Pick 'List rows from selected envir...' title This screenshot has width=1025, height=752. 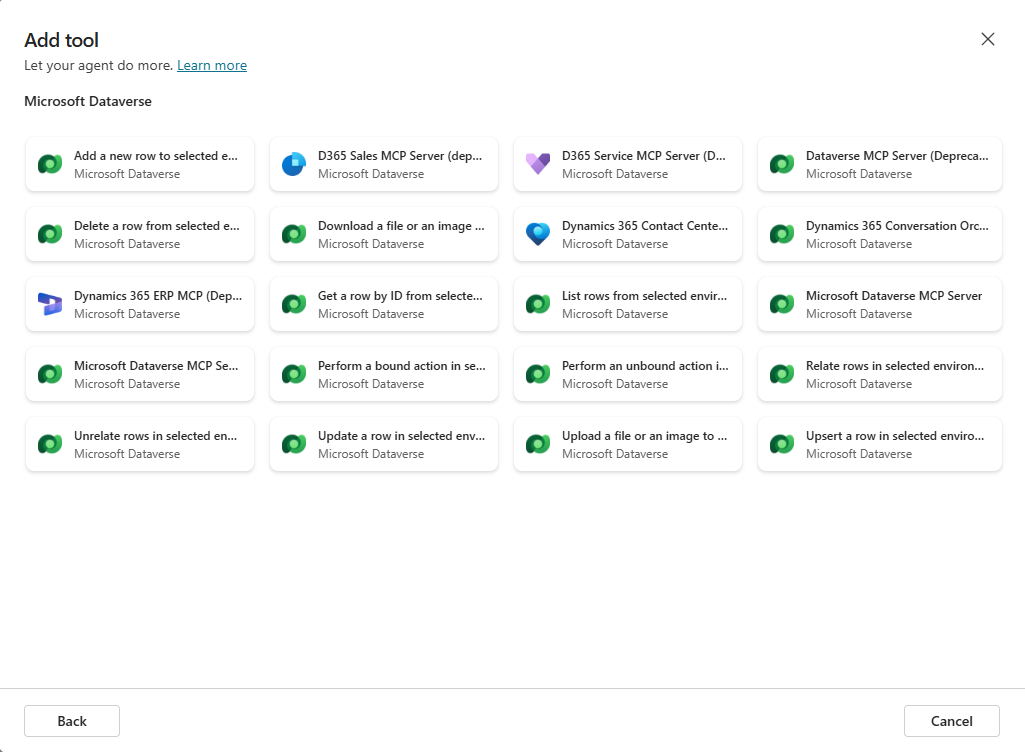(644, 296)
